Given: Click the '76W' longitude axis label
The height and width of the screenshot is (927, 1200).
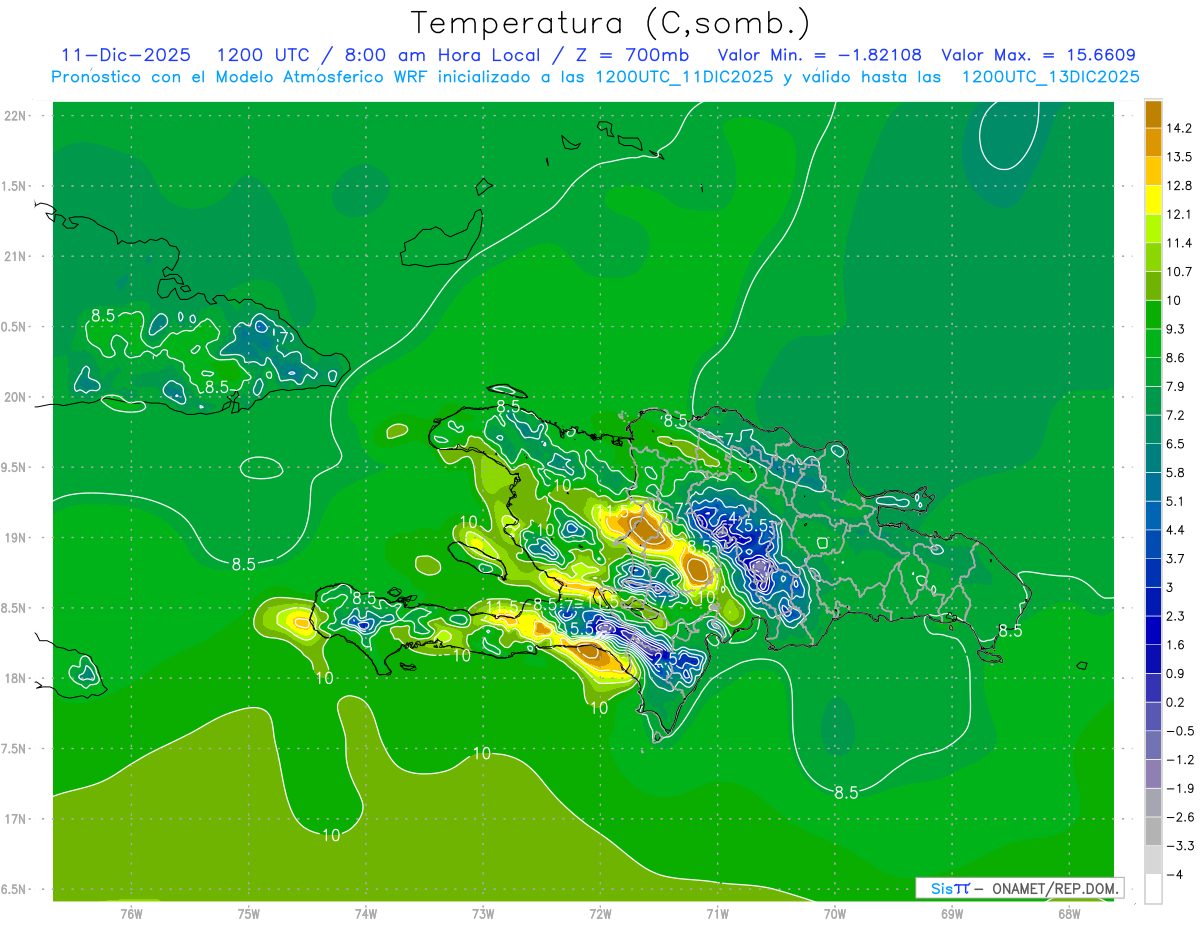Looking at the screenshot, I should (131, 913).
